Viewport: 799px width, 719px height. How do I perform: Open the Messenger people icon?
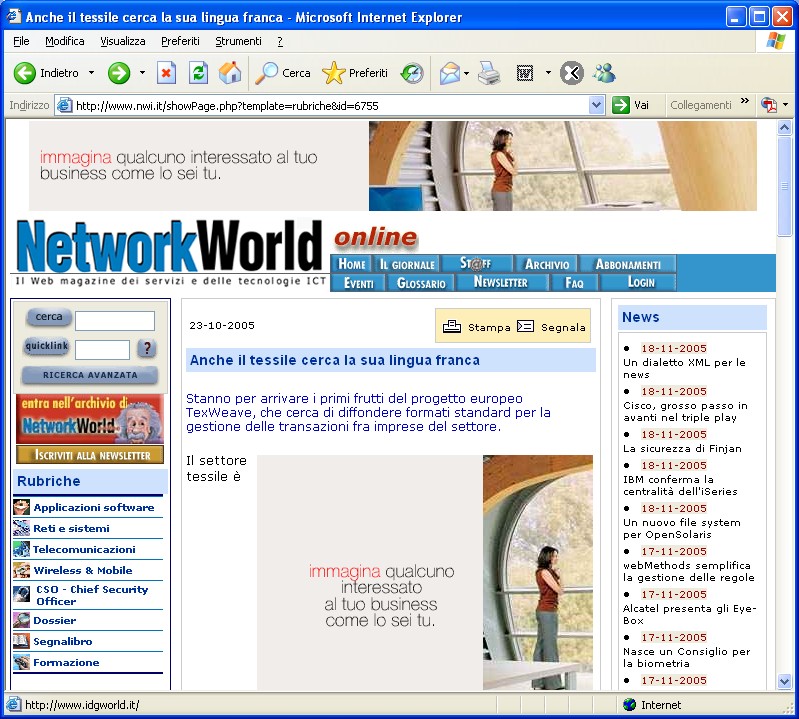pos(604,73)
